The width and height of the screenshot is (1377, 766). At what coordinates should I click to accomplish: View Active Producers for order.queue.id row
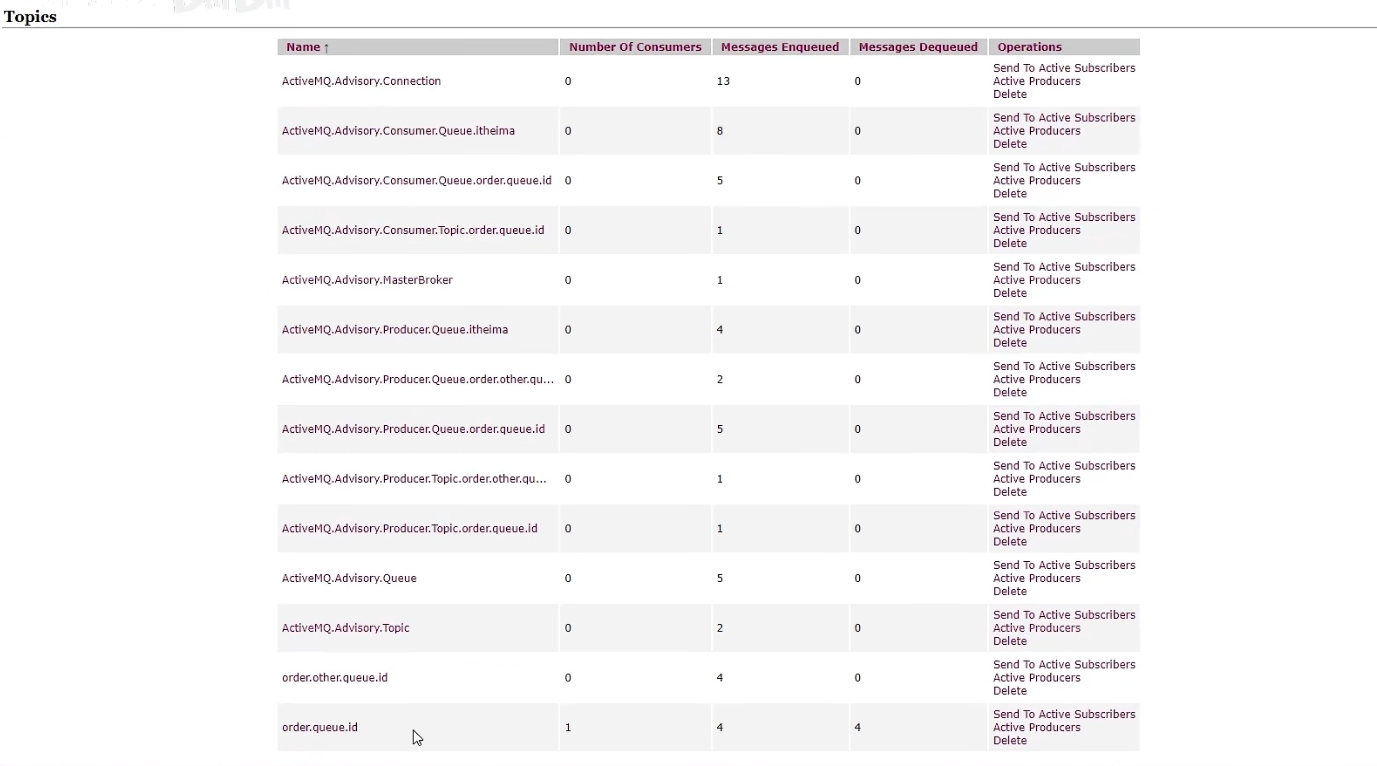tap(1036, 728)
